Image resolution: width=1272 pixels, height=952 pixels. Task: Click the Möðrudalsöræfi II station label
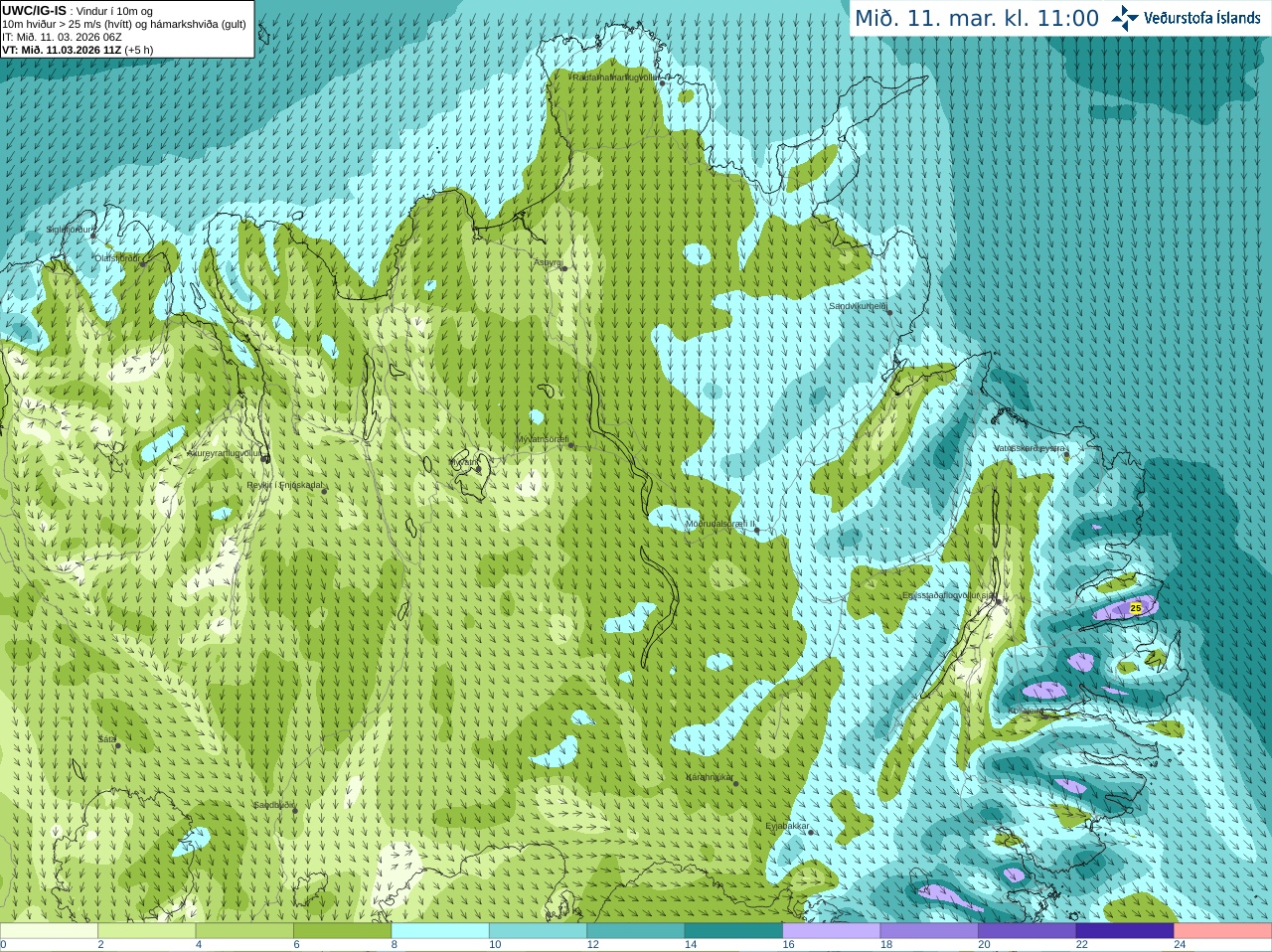coord(720,524)
